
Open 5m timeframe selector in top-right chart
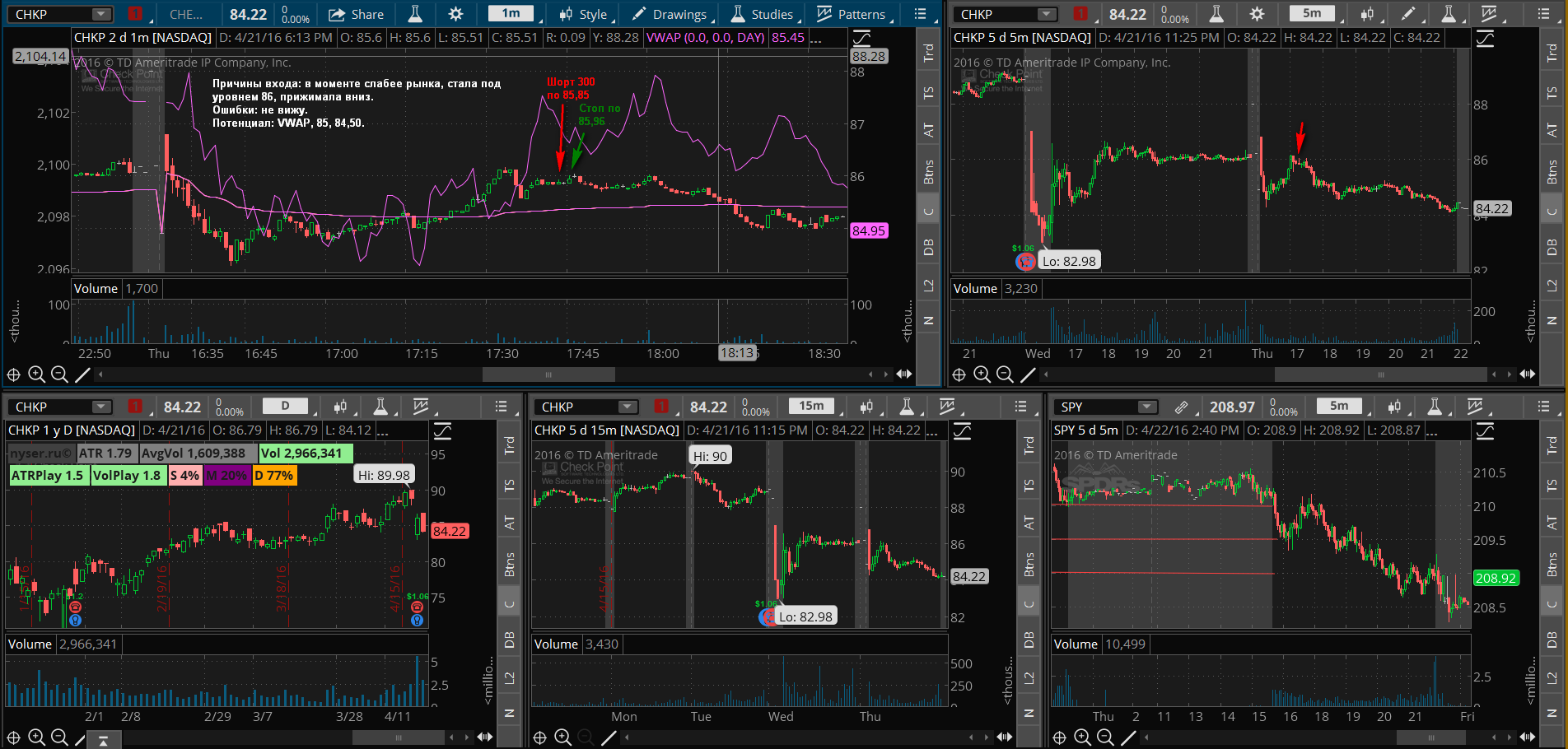[x=1312, y=14]
